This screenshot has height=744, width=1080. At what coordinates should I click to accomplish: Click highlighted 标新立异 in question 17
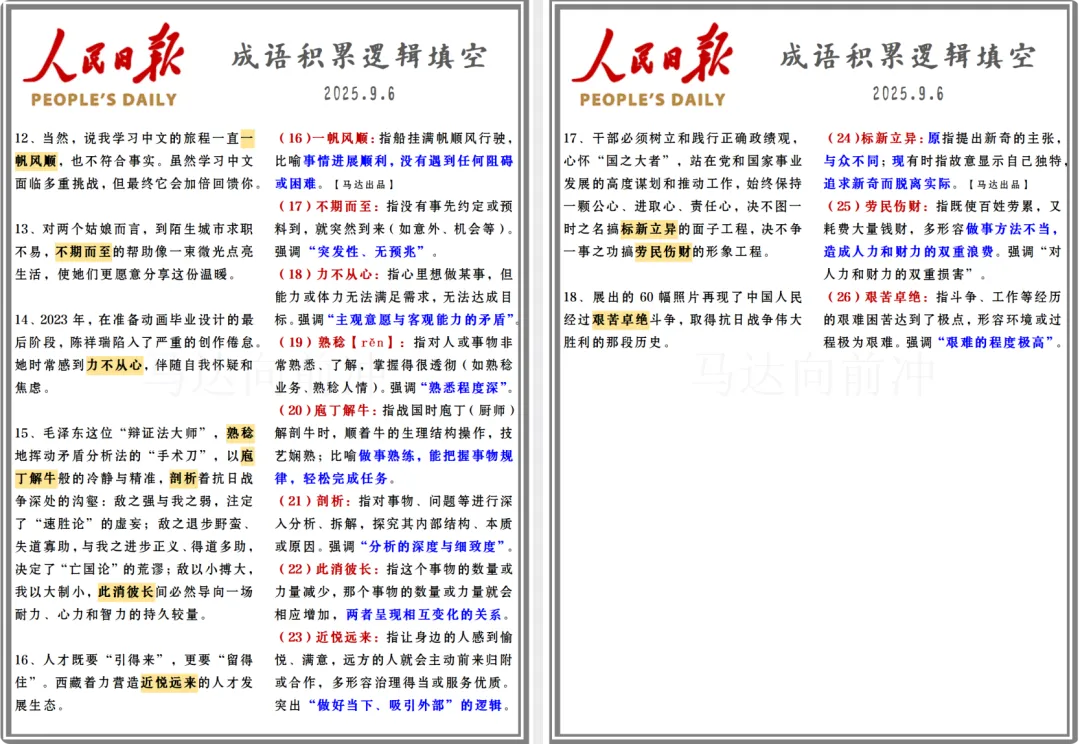pyautogui.click(x=649, y=229)
